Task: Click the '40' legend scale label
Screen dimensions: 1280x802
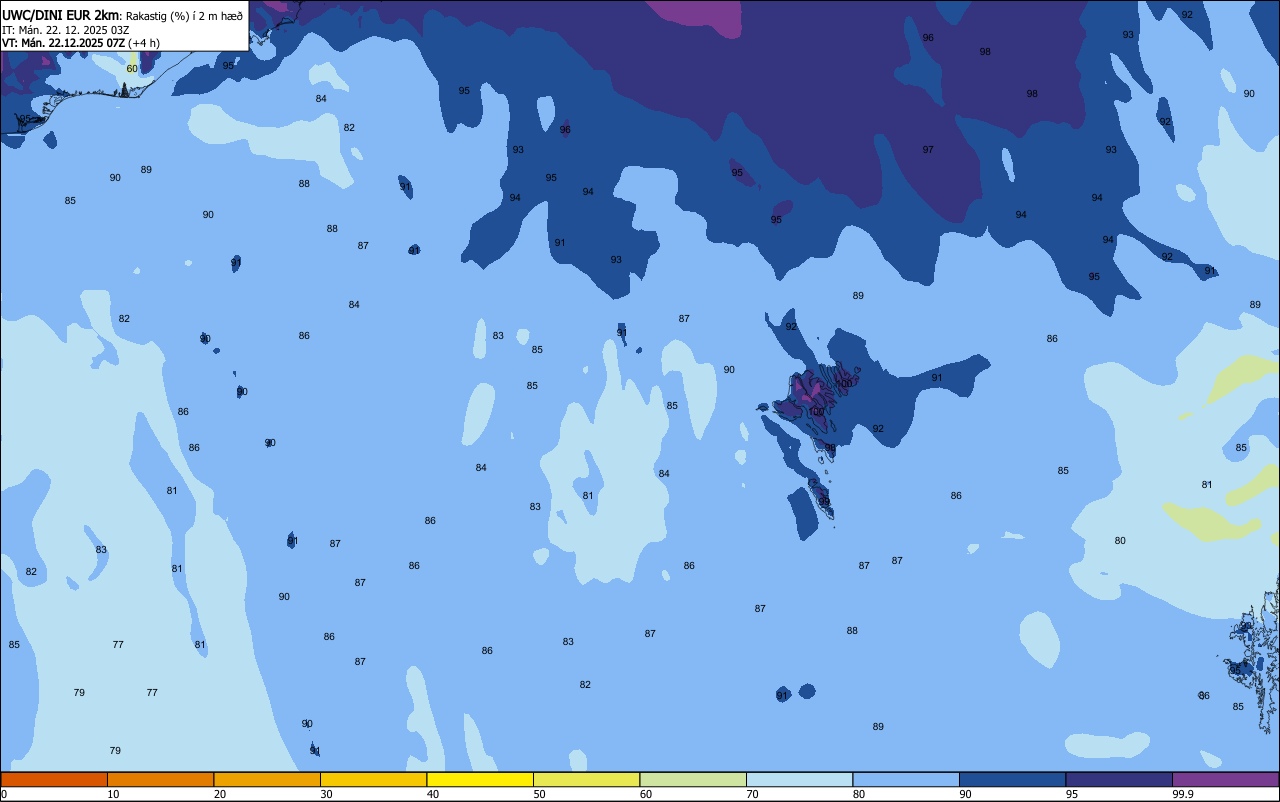Action: [x=433, y=794]
